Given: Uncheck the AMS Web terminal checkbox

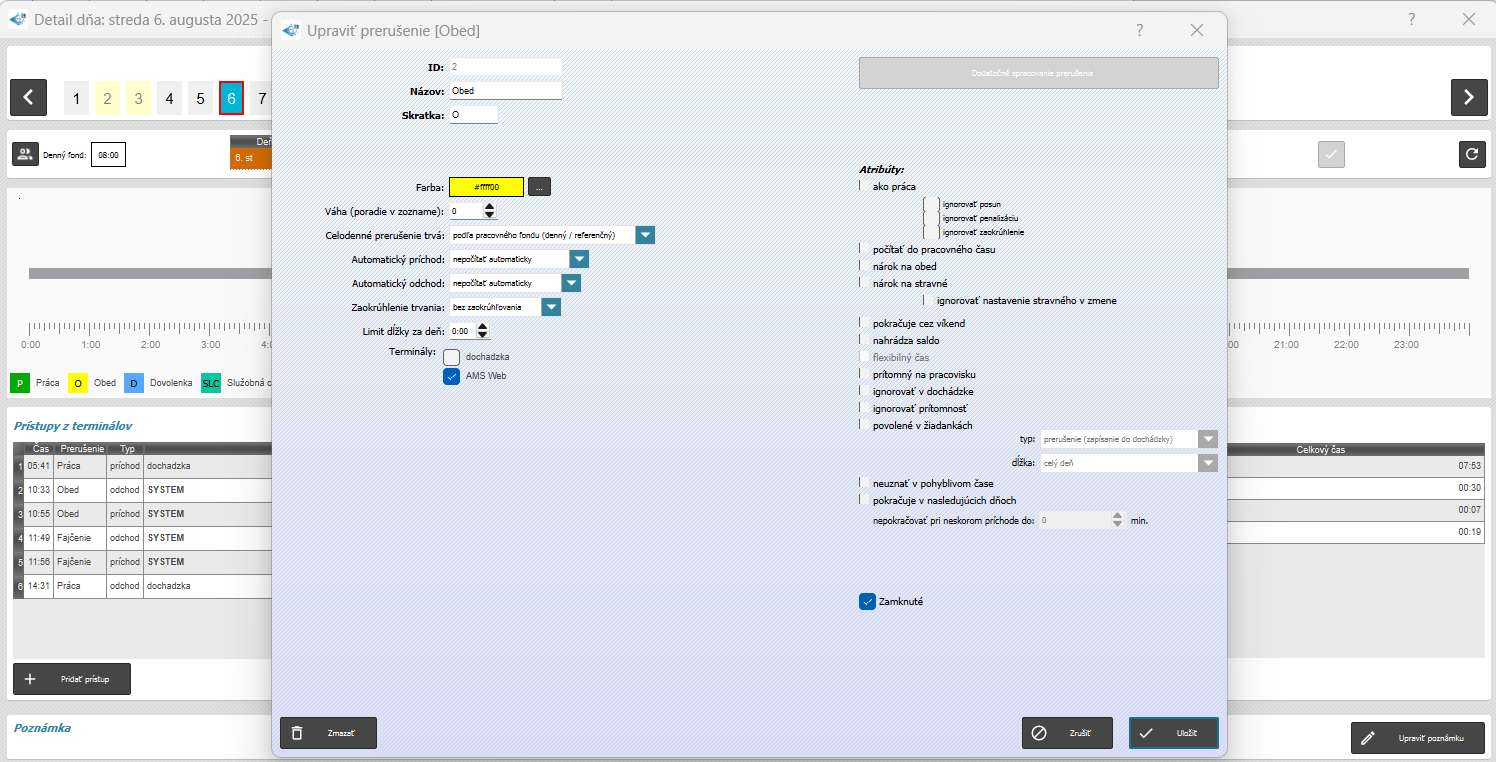Looking at the screenshot, I should [x=452, y=376].
